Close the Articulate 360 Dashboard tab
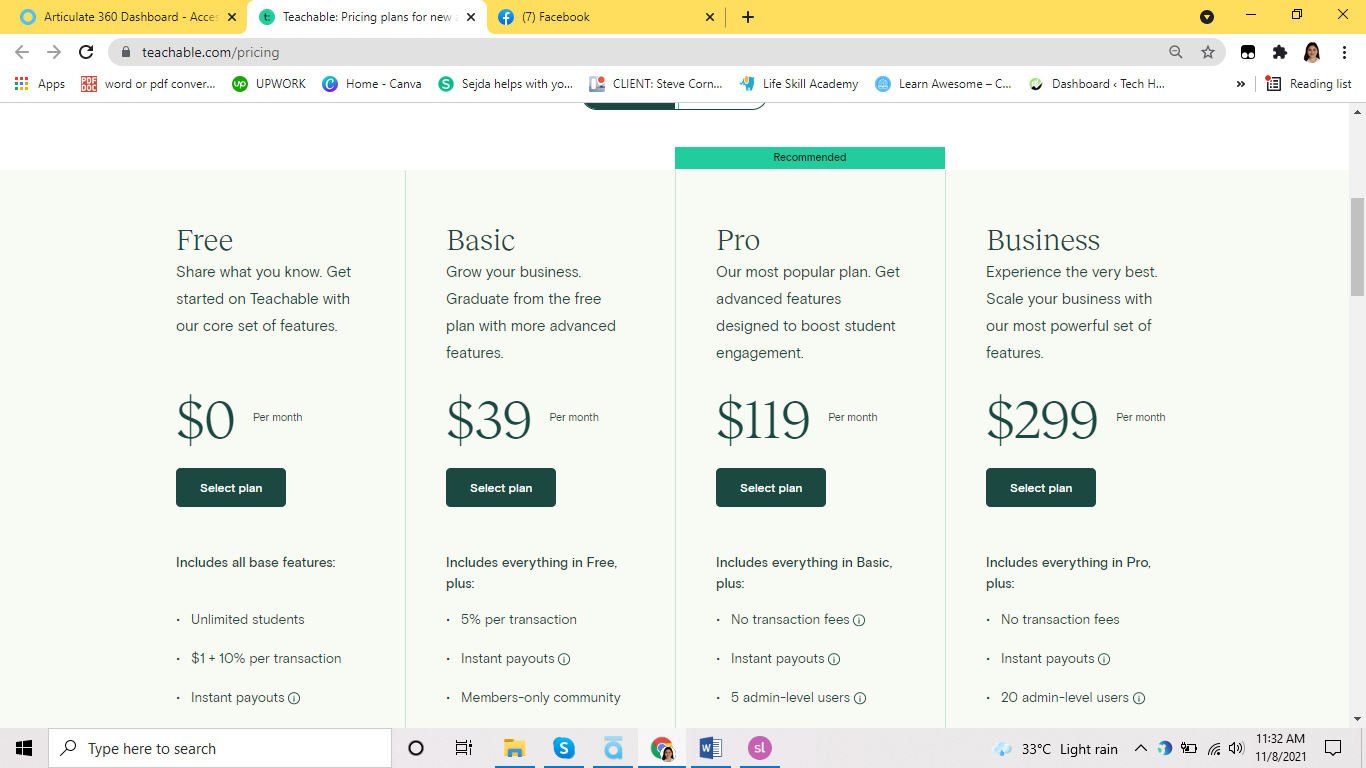 pos(232,17)
